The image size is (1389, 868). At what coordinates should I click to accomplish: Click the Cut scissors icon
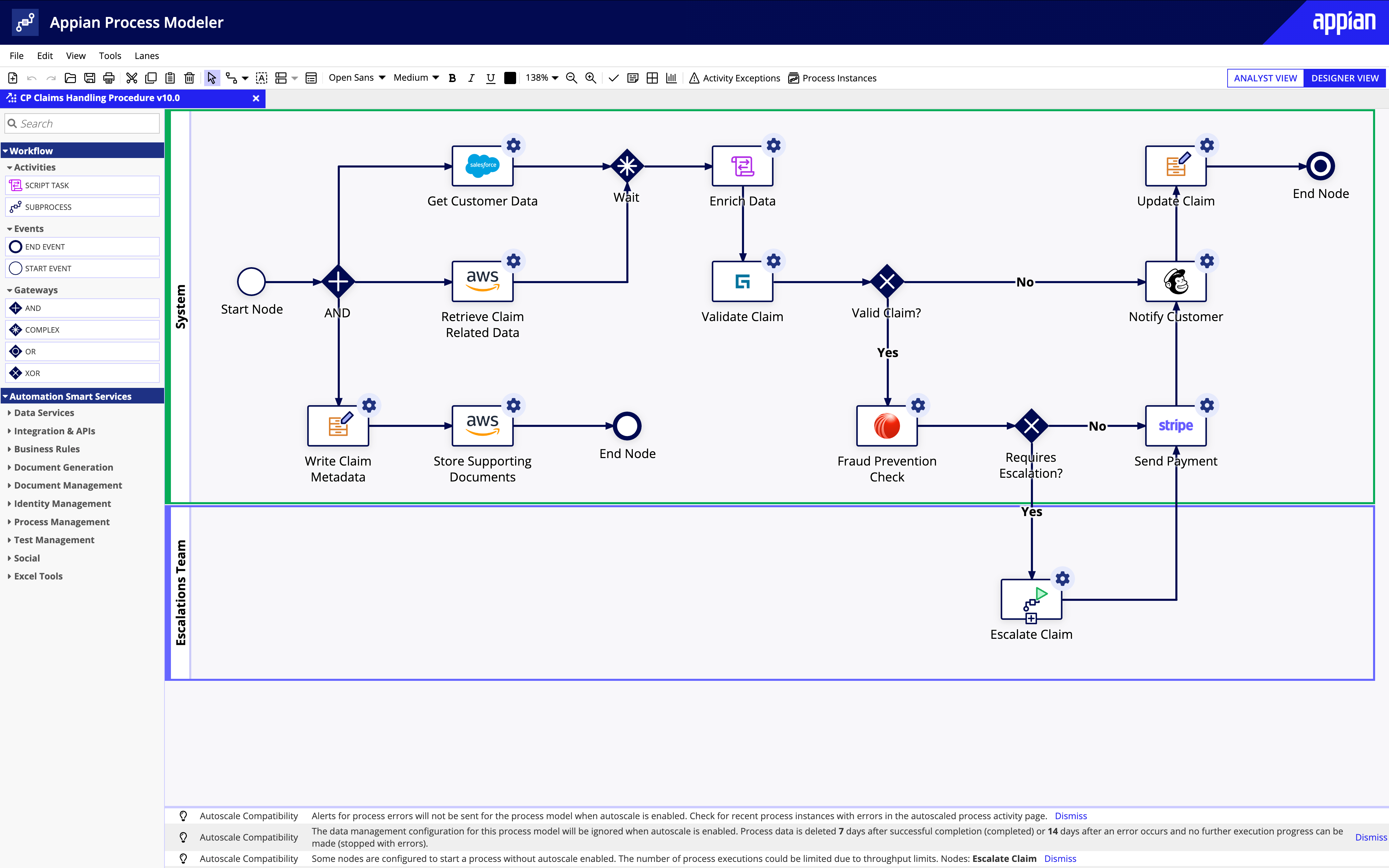click(x=132, y=78)
